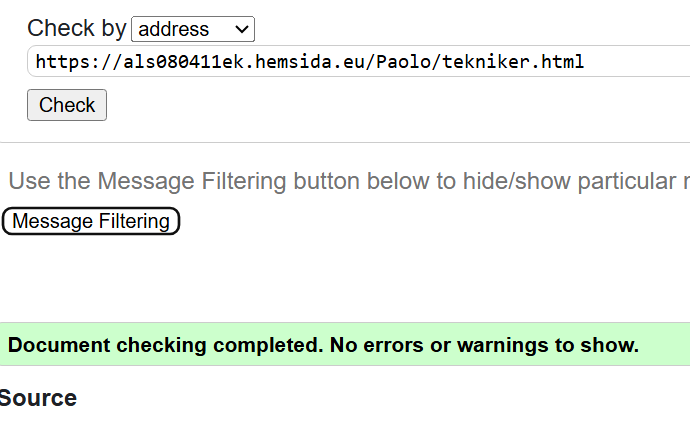Place cursor on 'https://' at the URL start
The width and height of the screenshot is (690, 426).
click(70, 61)
